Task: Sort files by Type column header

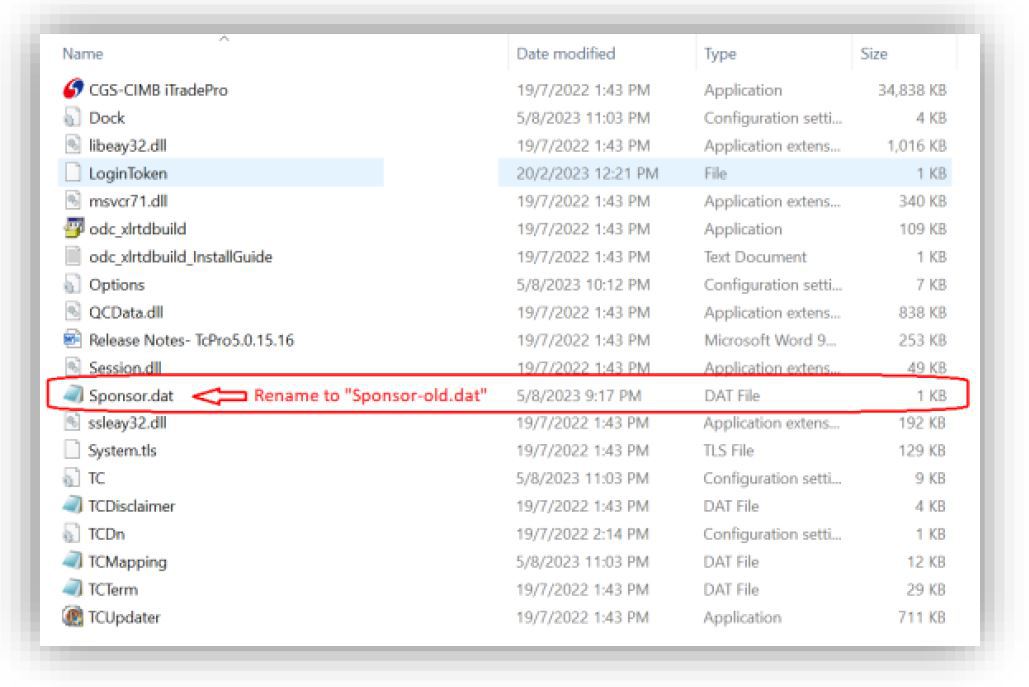Action: pyautogui.click(x=720, y=54)
